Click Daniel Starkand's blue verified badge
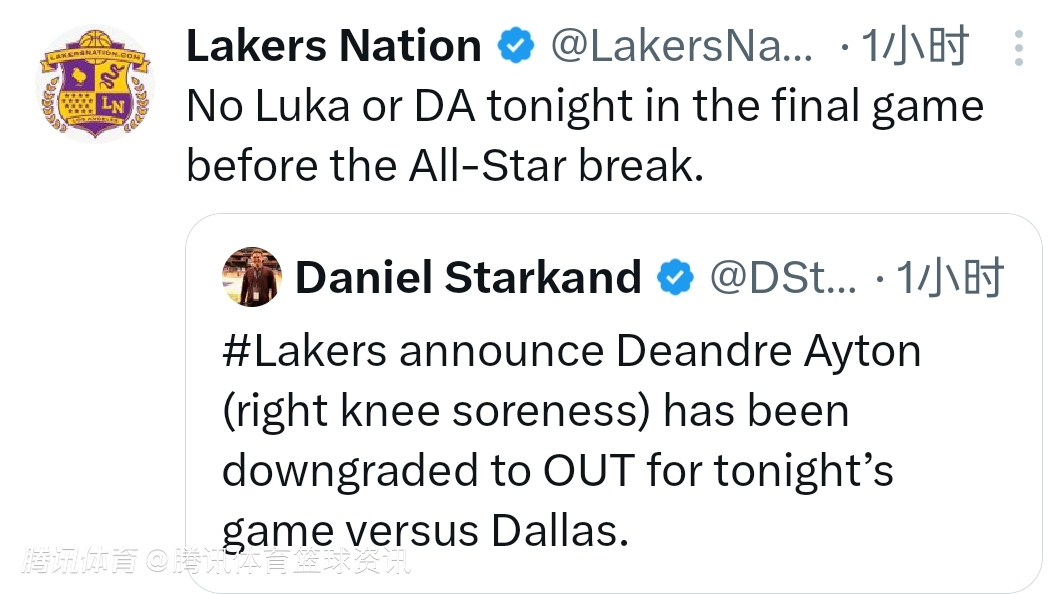The height and width of the screenshot is (594, 1049). [x=675, y=278]
